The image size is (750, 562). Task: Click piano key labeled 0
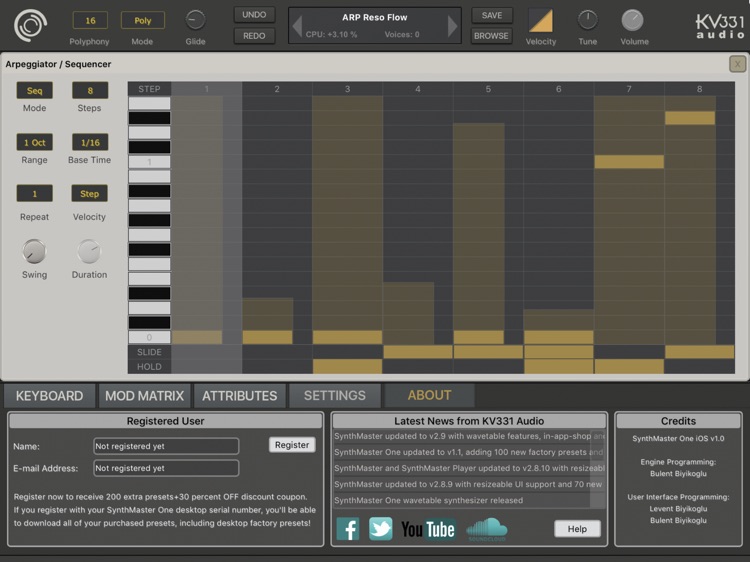click(x=149, y=337)
